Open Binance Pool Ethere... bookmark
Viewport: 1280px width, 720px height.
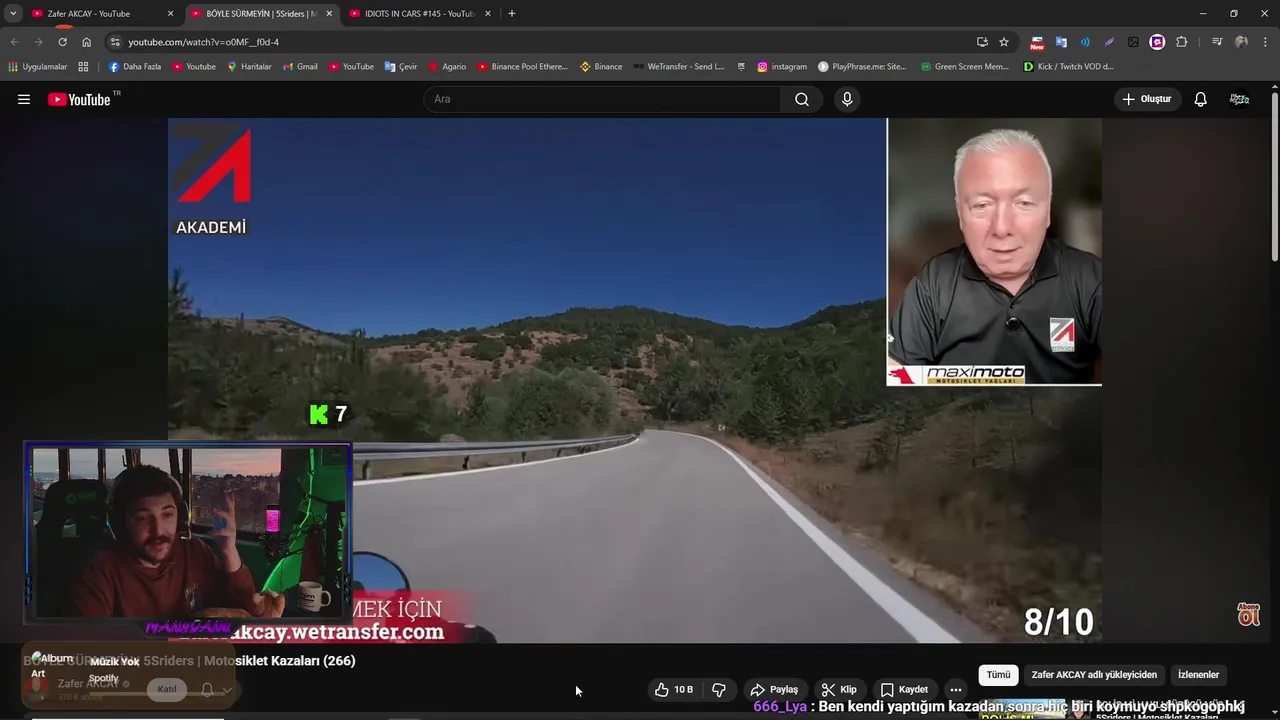click(522, 67)
